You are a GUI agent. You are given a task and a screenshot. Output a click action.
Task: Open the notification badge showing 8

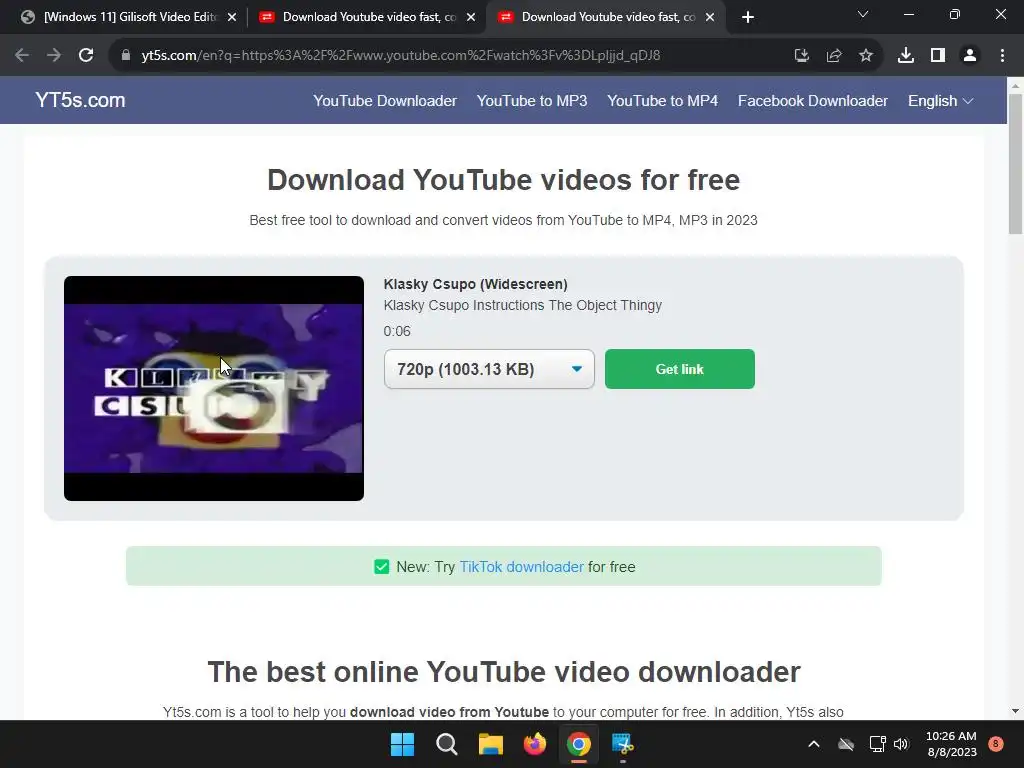pos(995,744)
